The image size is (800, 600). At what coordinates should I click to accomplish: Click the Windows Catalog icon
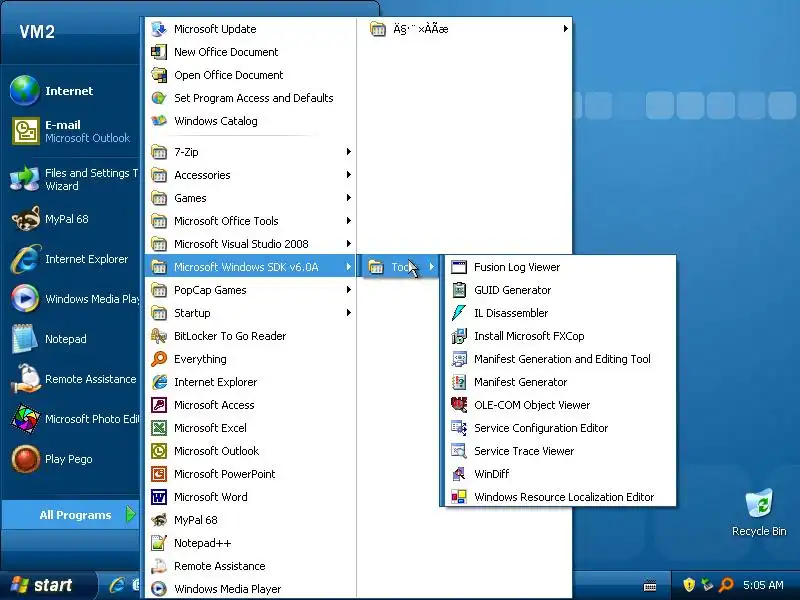(159, 120)
